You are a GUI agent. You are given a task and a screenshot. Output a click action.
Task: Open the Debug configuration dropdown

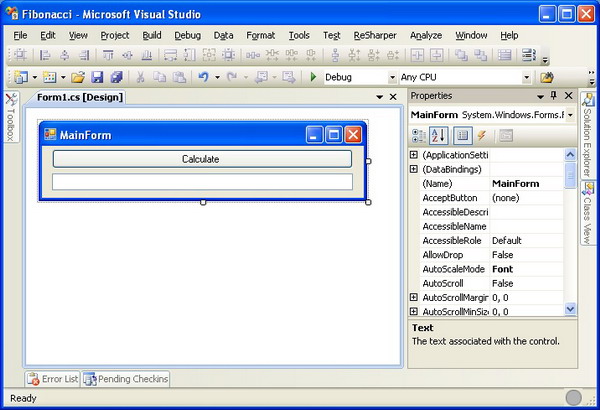click(392, 77)
